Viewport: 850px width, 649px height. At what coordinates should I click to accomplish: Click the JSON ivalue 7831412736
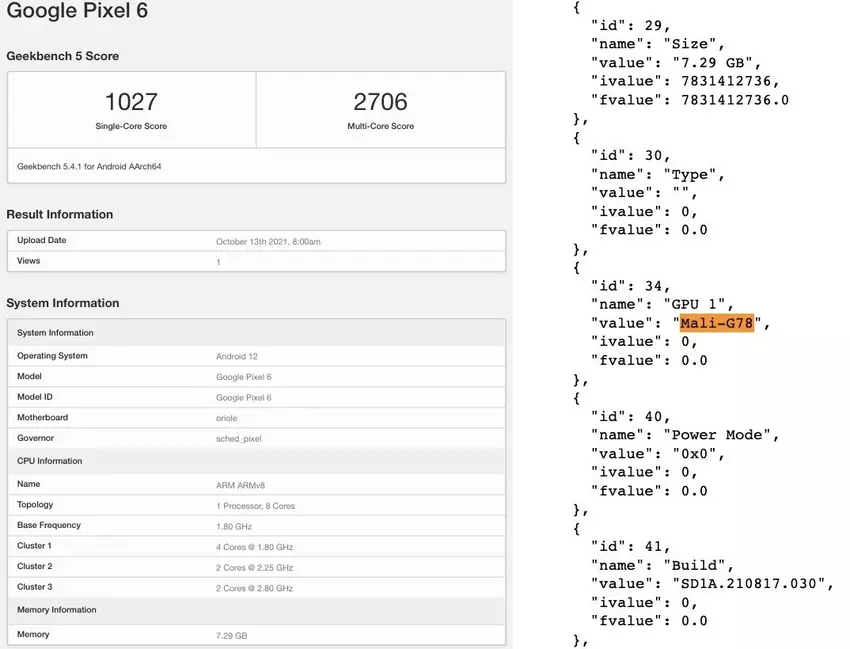[723, 81]
